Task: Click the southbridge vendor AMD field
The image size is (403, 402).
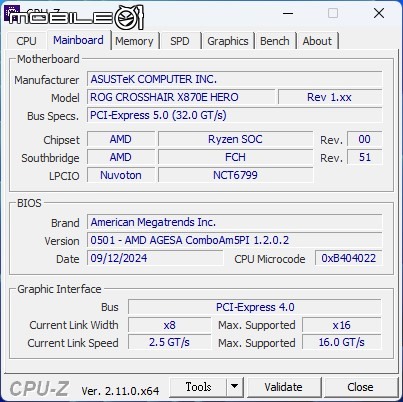Action: point(121,157)
